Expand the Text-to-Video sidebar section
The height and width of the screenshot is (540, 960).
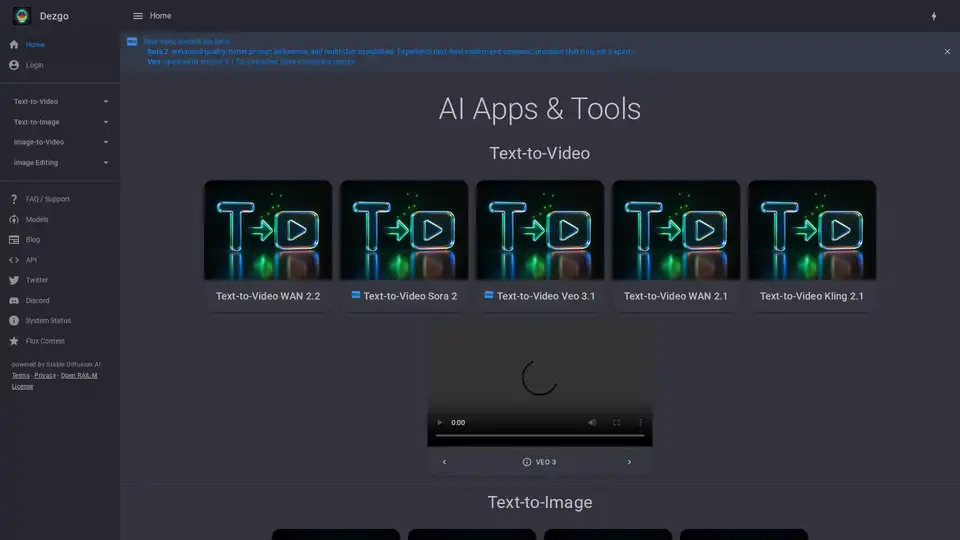(60, 102)
